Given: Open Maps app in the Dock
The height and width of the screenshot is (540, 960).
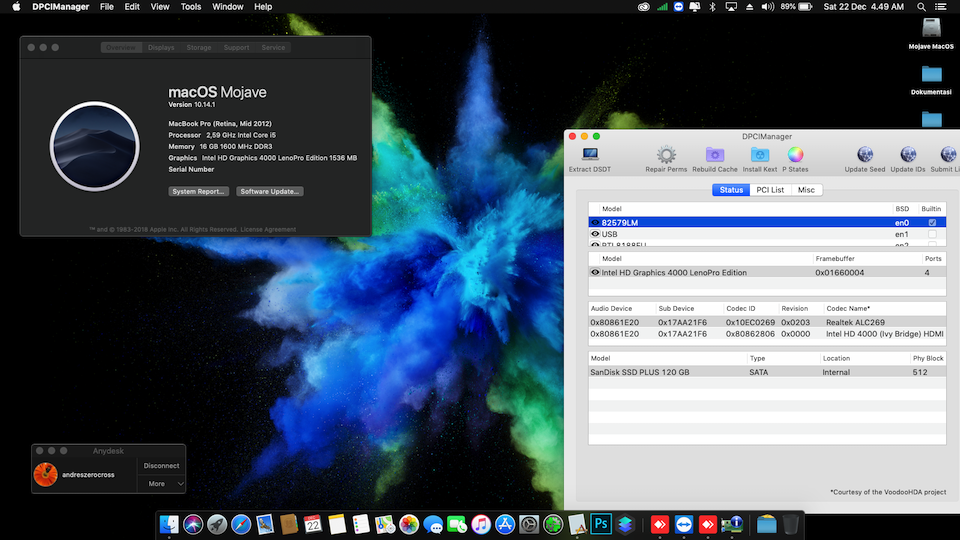Looking at the screenshot, I should (384, 525).
